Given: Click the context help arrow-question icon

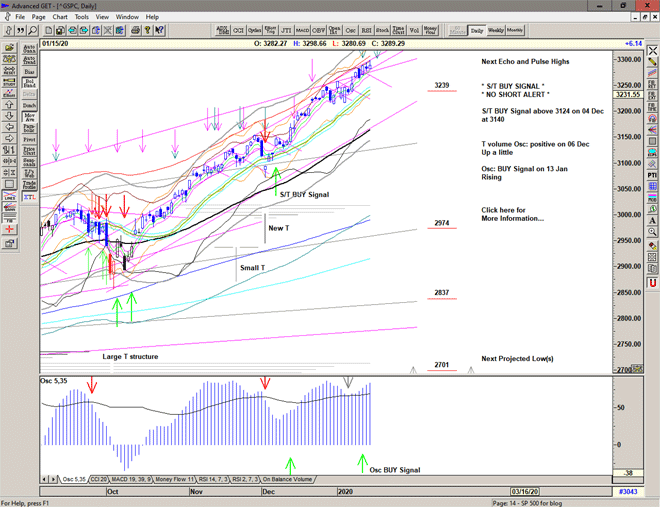Looking at the screenshot, I should [x=159, y=30].
